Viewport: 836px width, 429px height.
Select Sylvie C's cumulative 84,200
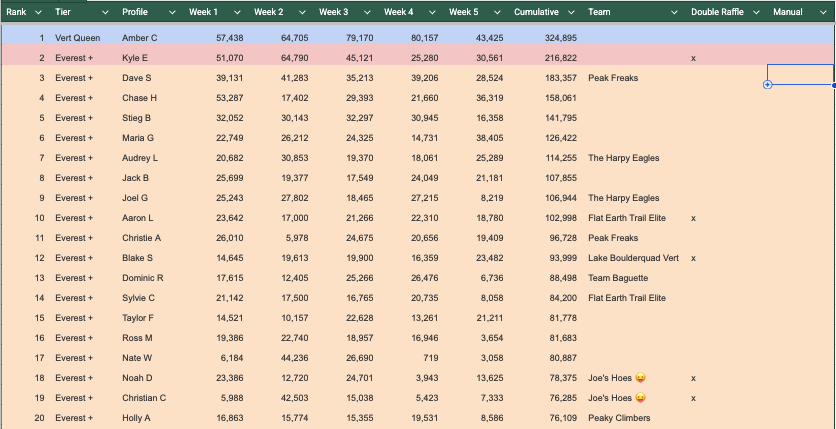coord(563,298)
